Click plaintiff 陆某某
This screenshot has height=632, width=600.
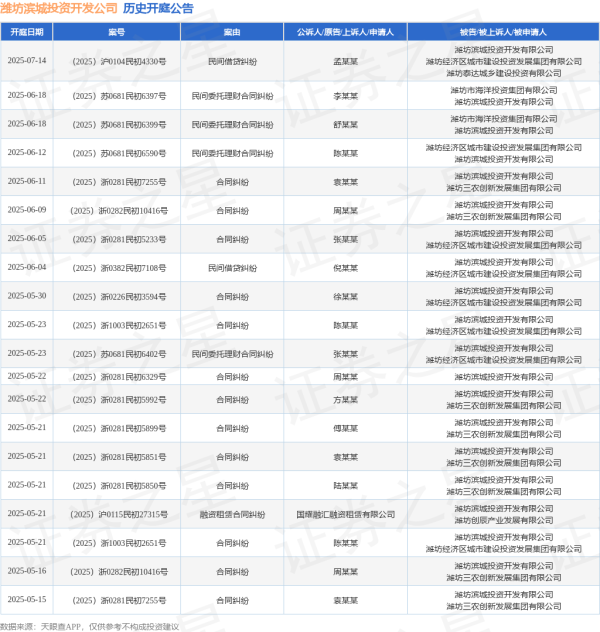point(345,486)
